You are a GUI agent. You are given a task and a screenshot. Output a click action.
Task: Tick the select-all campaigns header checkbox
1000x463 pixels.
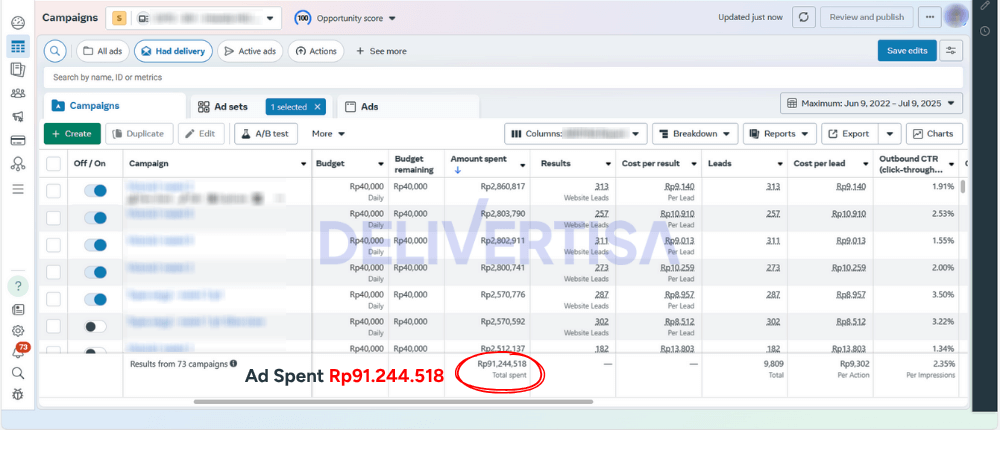(54, 164)
